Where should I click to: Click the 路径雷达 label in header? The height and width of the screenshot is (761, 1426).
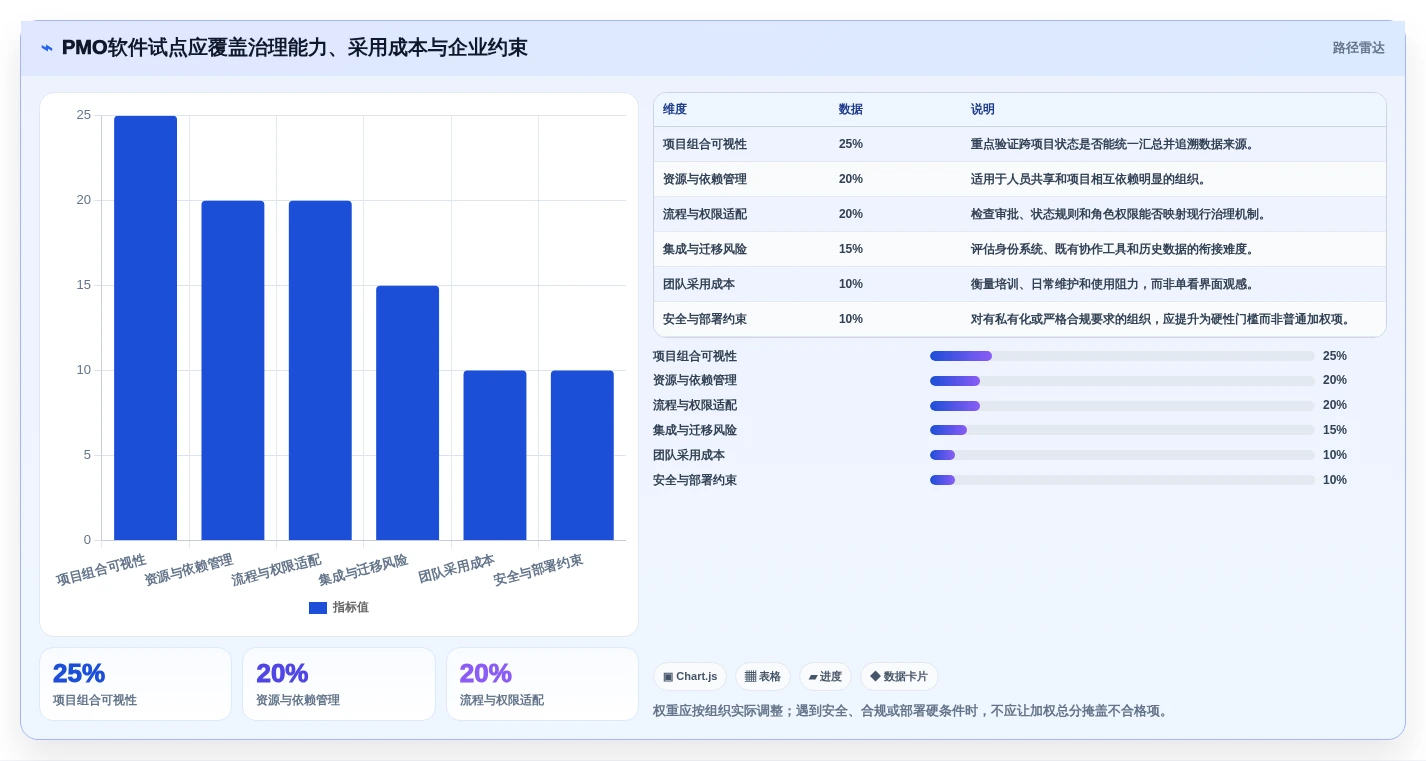click(x=1358, y=48)
